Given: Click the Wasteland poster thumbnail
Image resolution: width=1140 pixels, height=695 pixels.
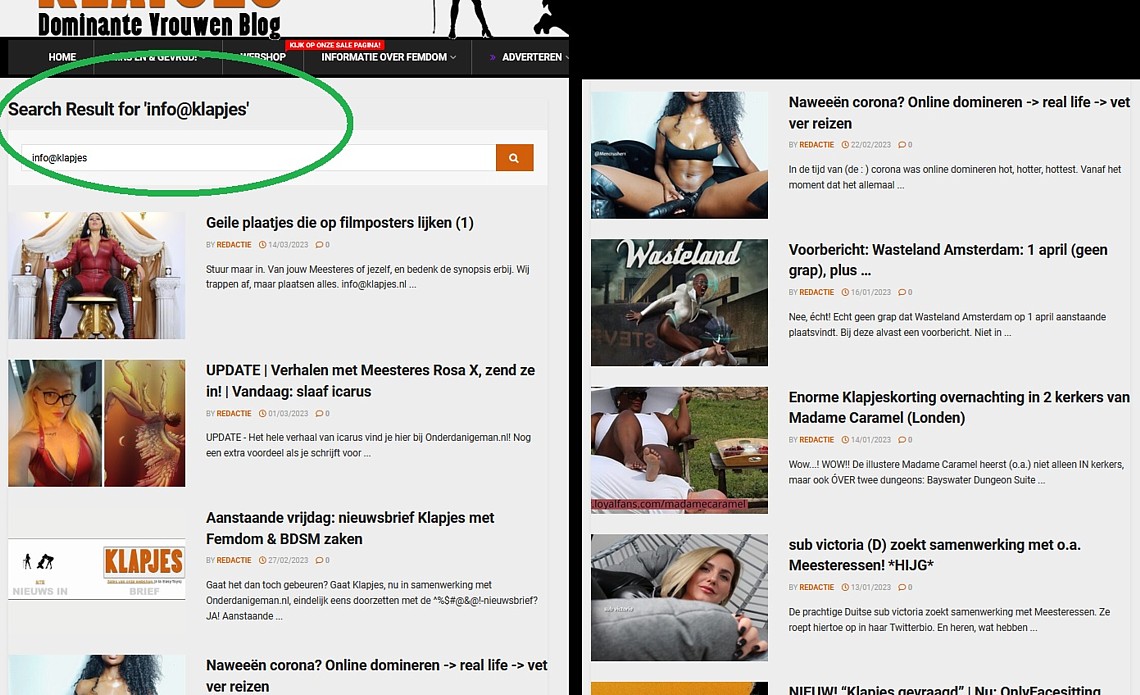Looking at the screenshot, I should coord(679,302).
